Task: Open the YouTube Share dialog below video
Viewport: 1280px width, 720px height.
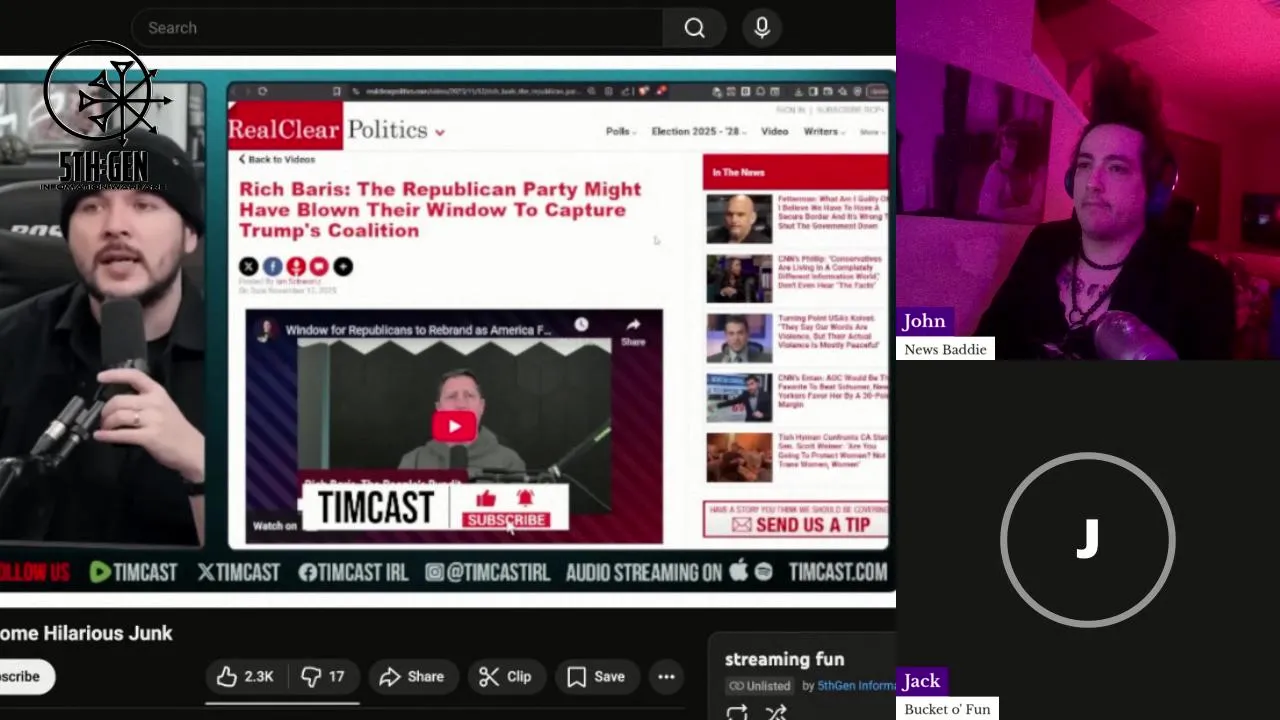Action: click(411, 677)
